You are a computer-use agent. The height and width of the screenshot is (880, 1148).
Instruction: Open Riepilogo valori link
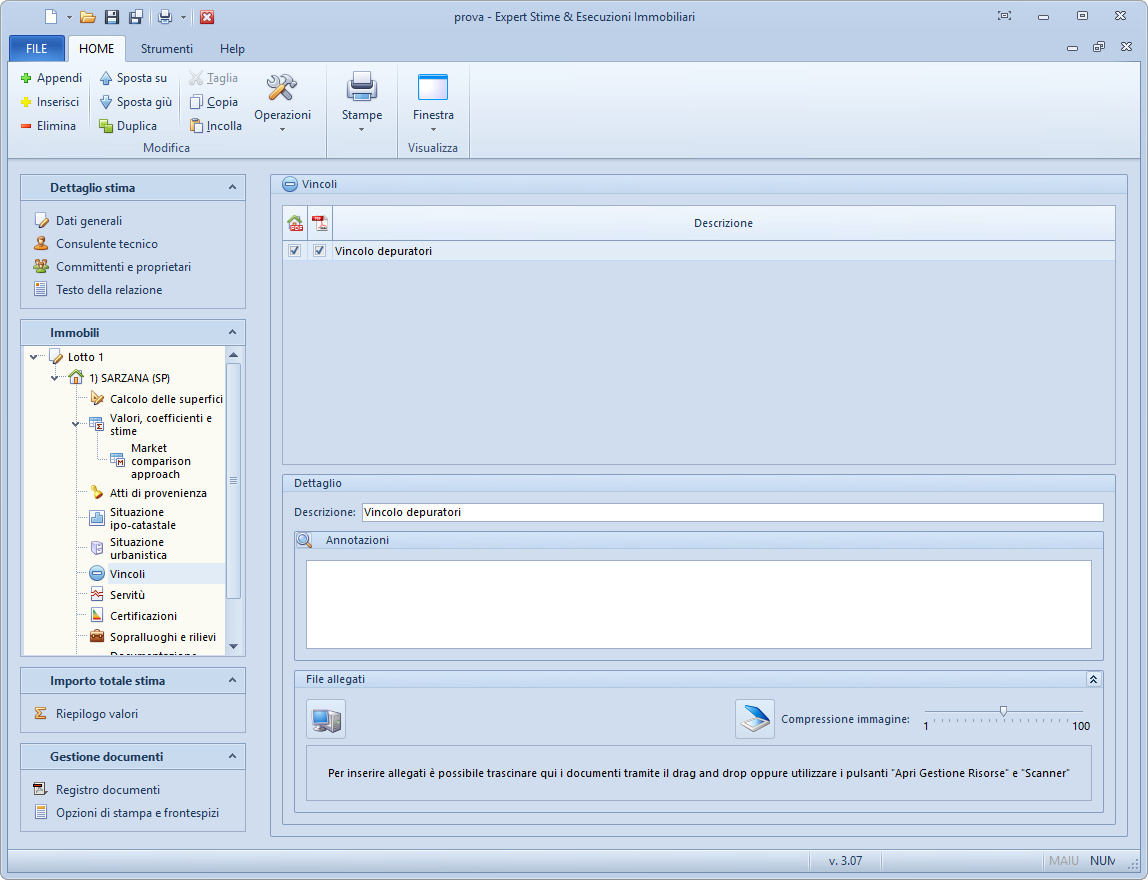point(96,714)
